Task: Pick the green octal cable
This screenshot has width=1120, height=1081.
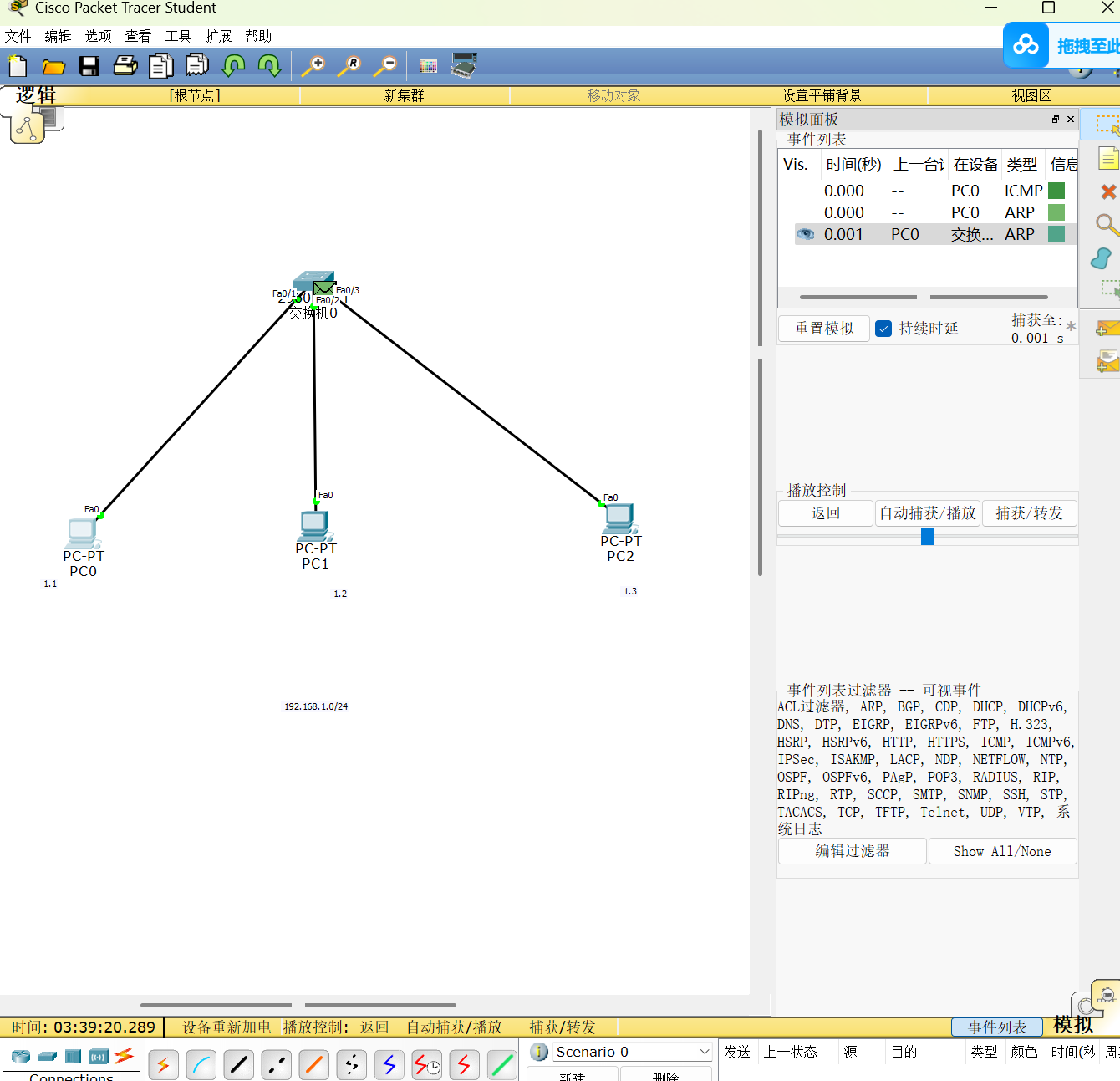Action: coord(502,1064)
